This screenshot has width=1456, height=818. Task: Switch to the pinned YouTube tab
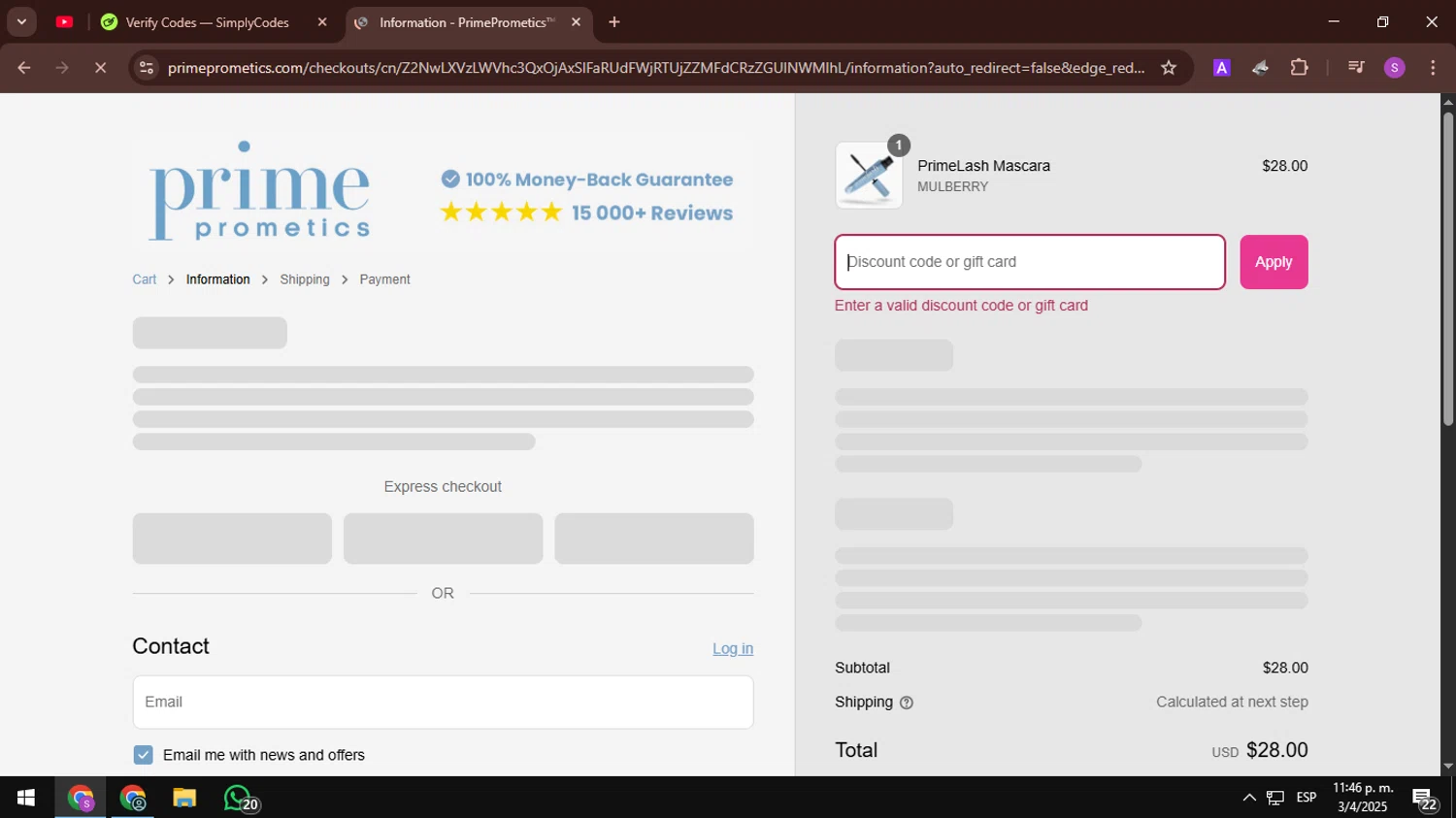pyautogui.click(x=64, y=21)
